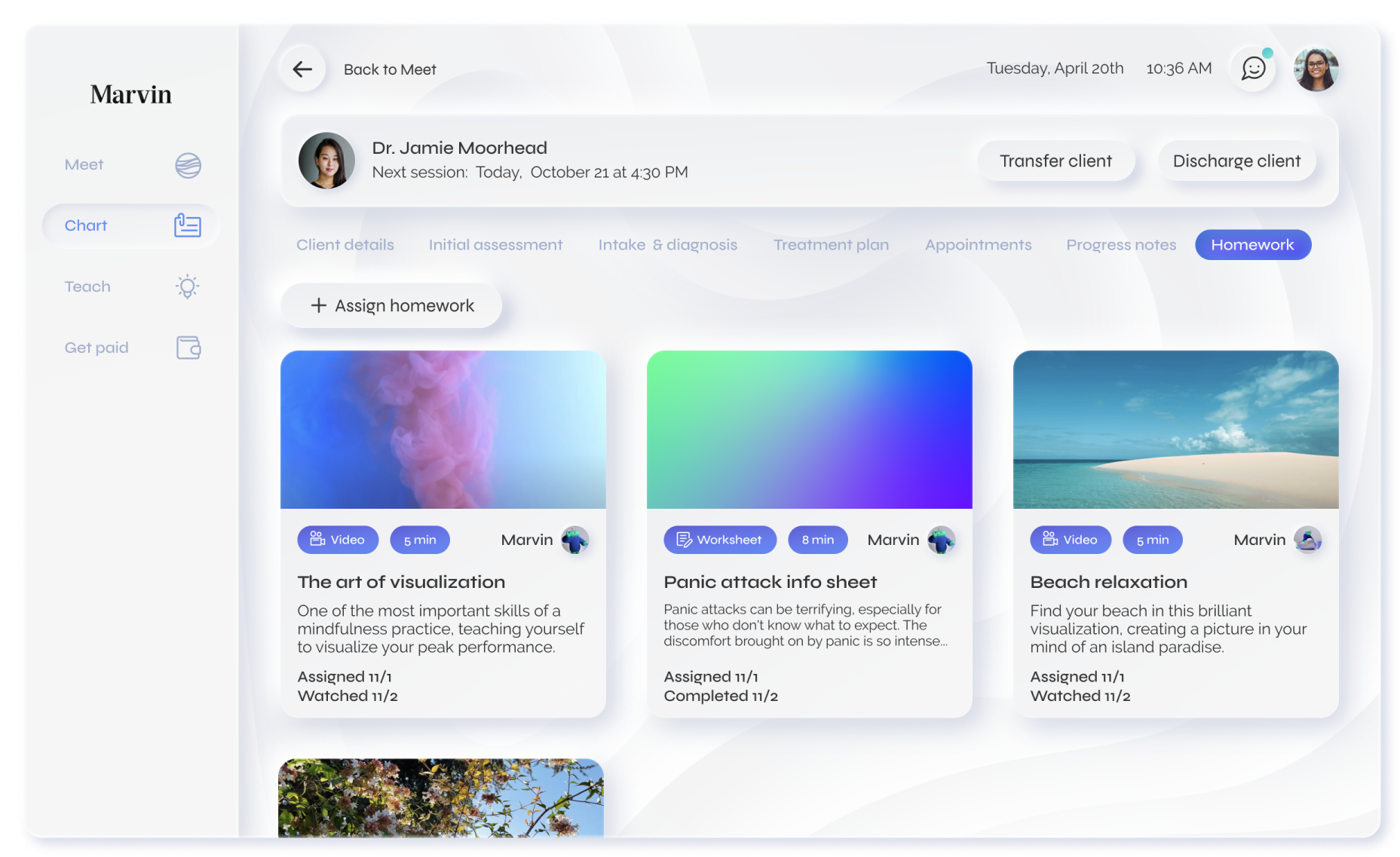1400x857 pixels.
Task: Click Marvin avatar on The art of visualization card
Action: (575, 540)
